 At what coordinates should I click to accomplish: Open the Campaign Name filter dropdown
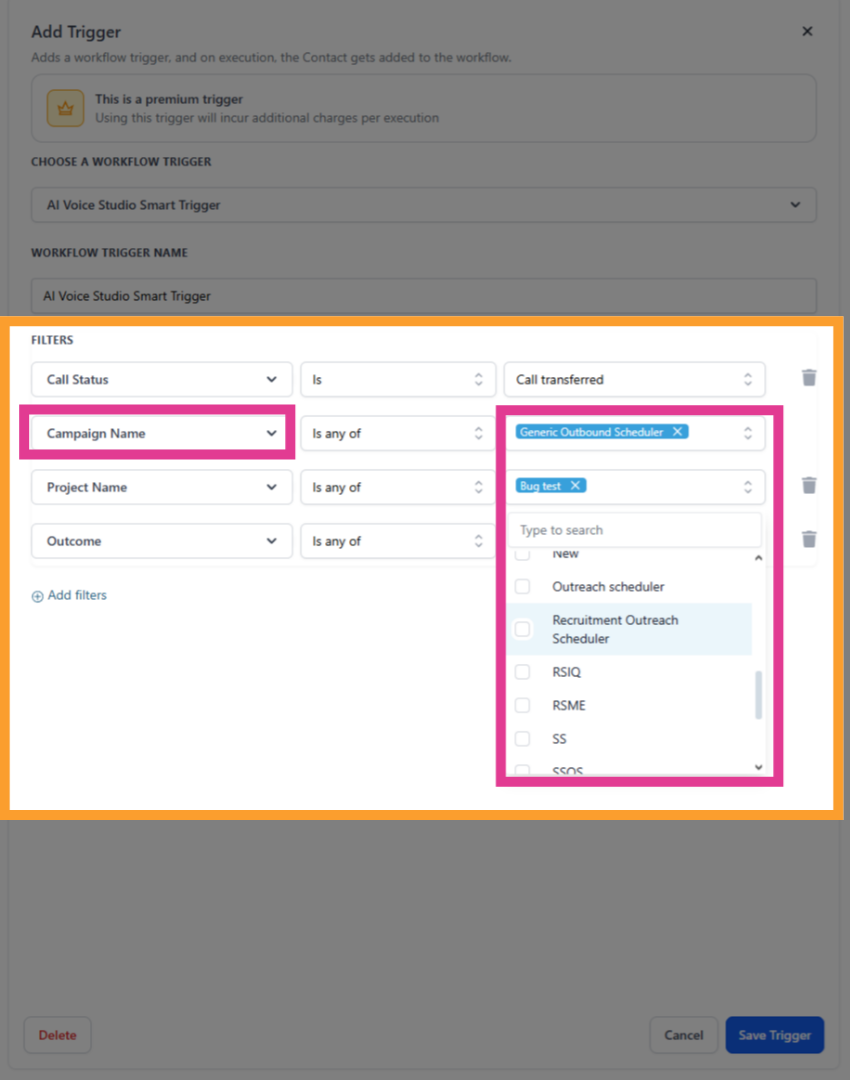[162, 433]
